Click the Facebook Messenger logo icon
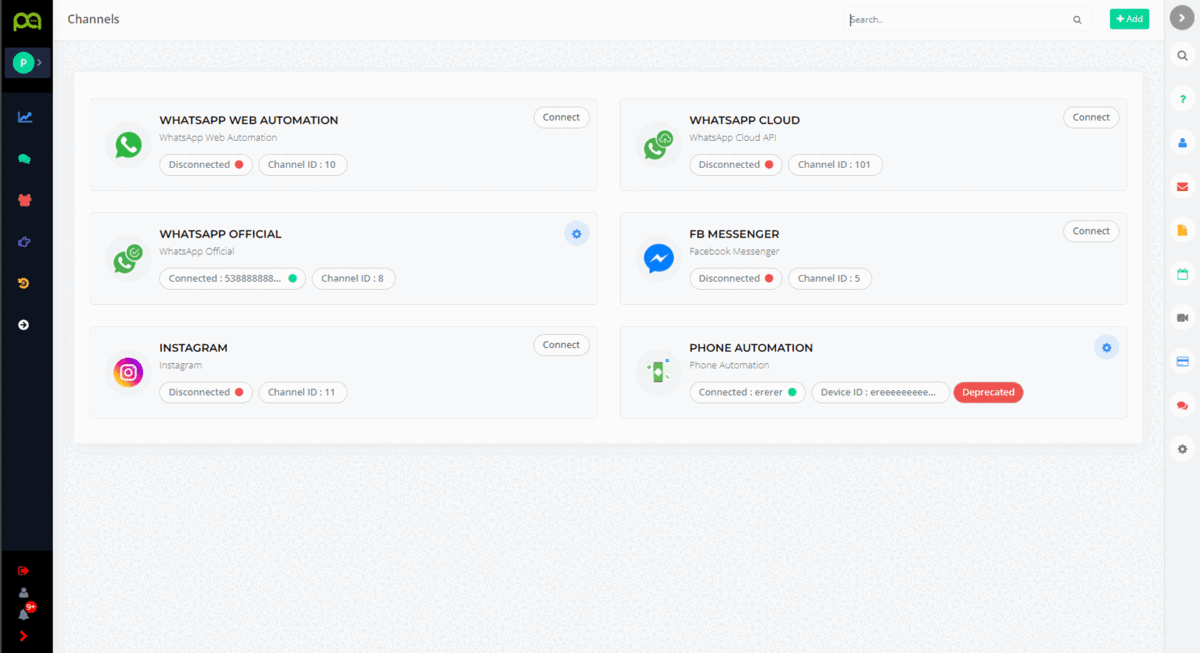The width and height of the screenshot is (1200, 653). pyautogui.click(x=658, y=259)
